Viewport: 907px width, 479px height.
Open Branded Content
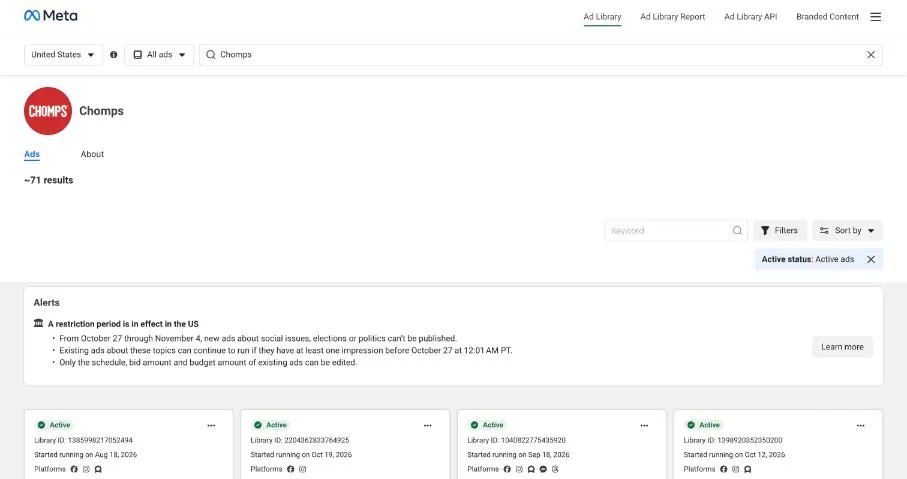(827, 17)
